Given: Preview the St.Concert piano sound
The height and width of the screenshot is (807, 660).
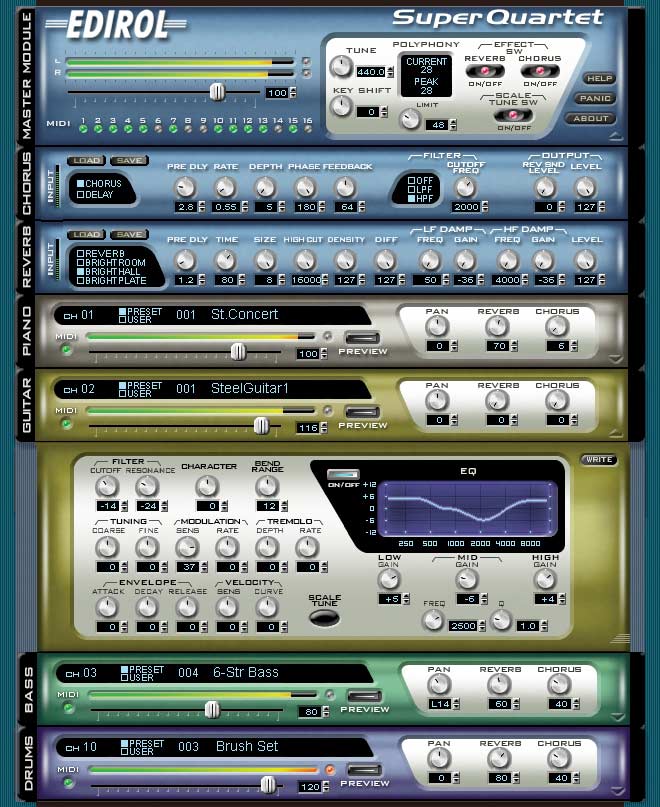Looking at the screenshot, I should pos(362,338).
